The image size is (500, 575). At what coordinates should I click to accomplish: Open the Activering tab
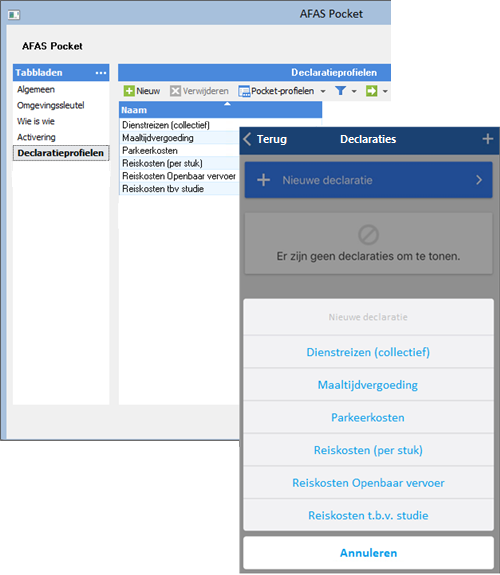click(x=36, y=138)
